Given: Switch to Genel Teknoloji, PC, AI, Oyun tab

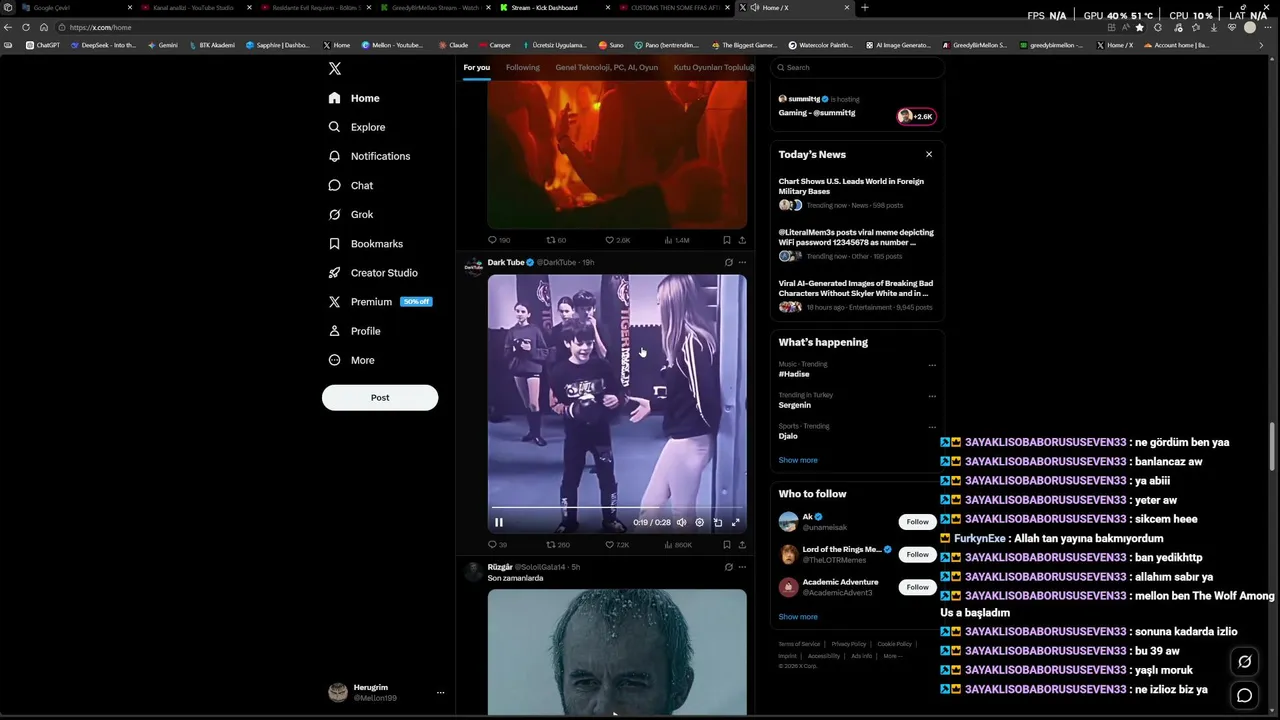Looking at the screenshot, I should (x=607, y=67).
